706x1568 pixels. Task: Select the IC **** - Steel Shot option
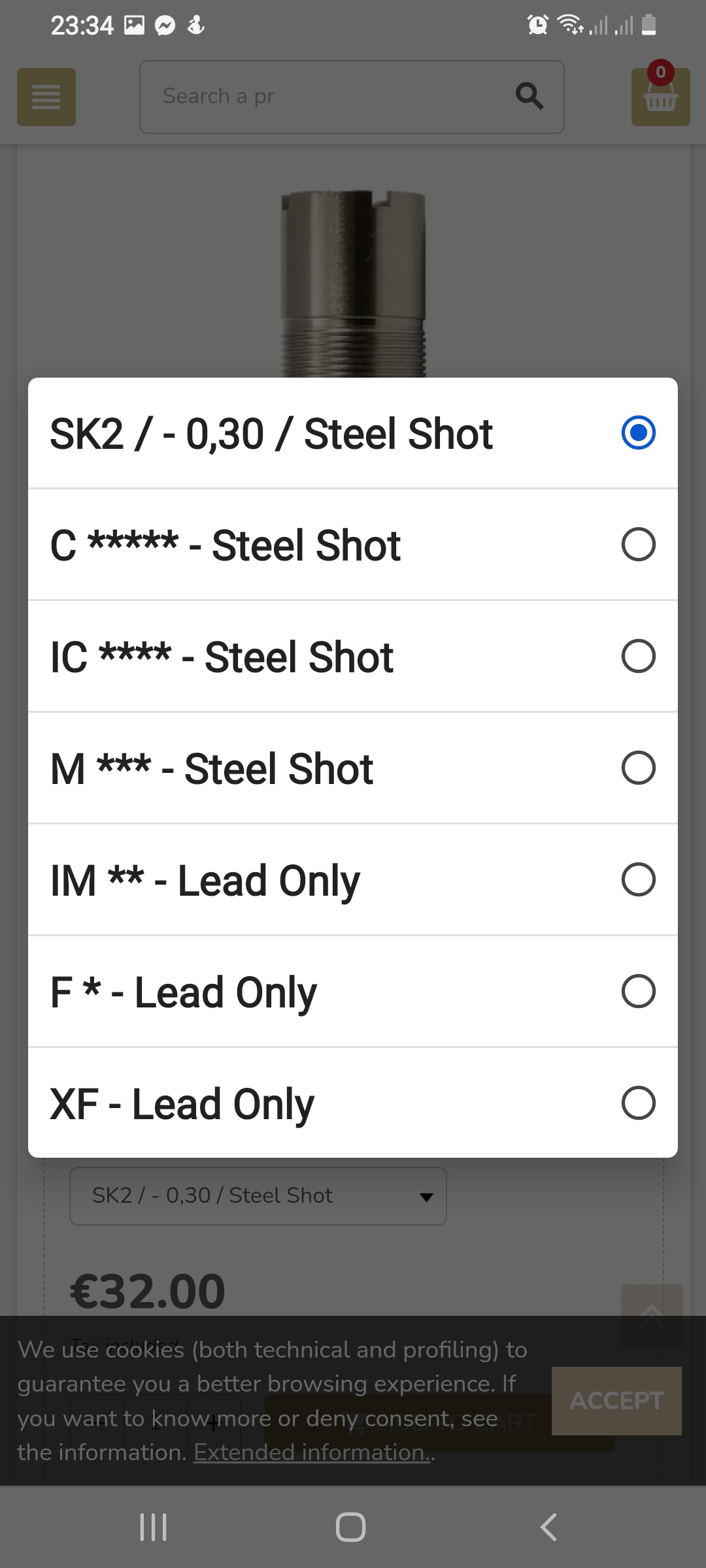[353, 656]
